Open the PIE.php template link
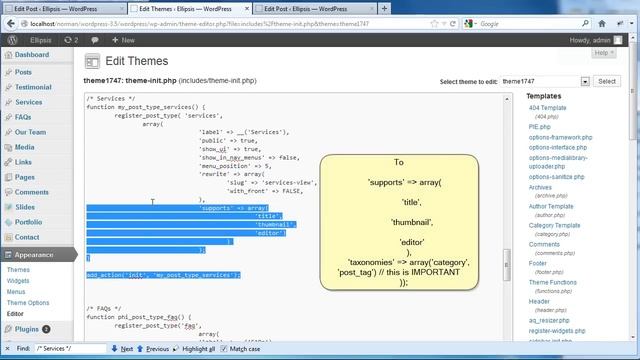640x360 pixels. point(540,127)
